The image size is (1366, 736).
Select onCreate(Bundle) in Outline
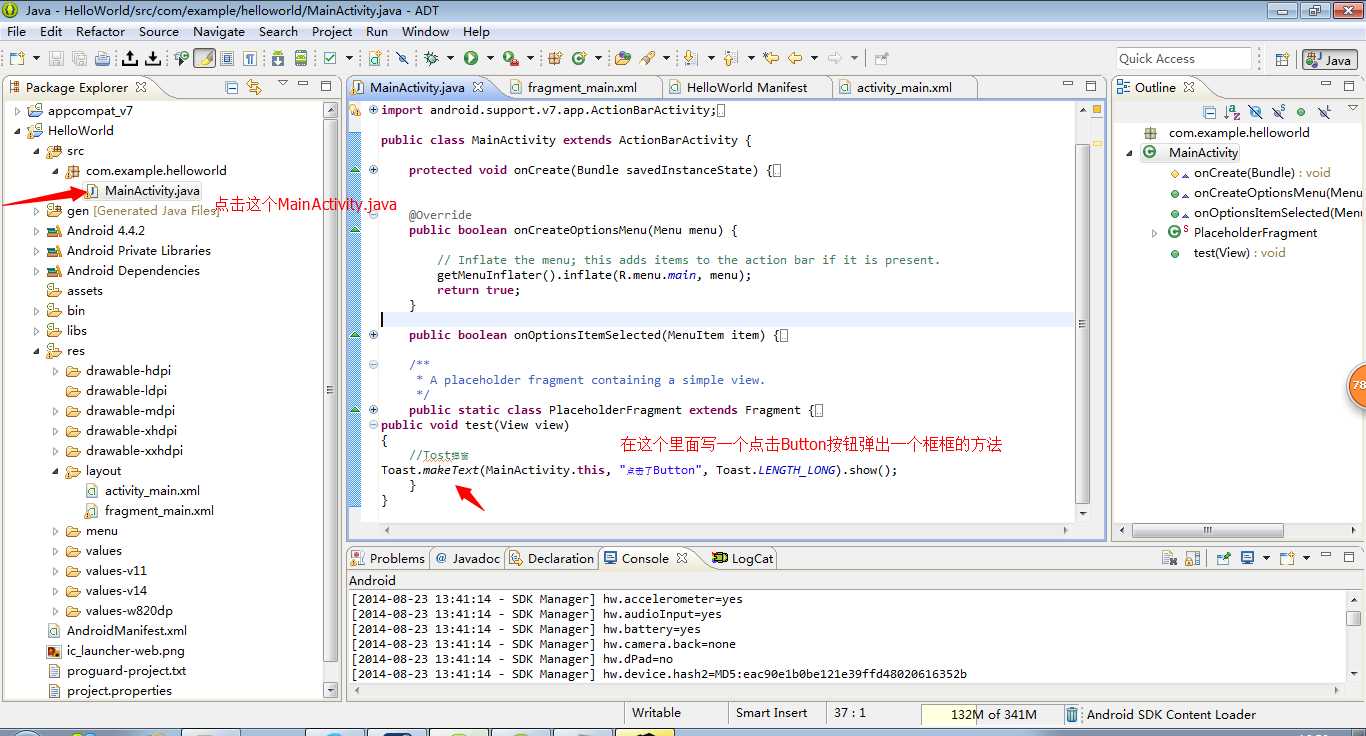point(1262,173)
